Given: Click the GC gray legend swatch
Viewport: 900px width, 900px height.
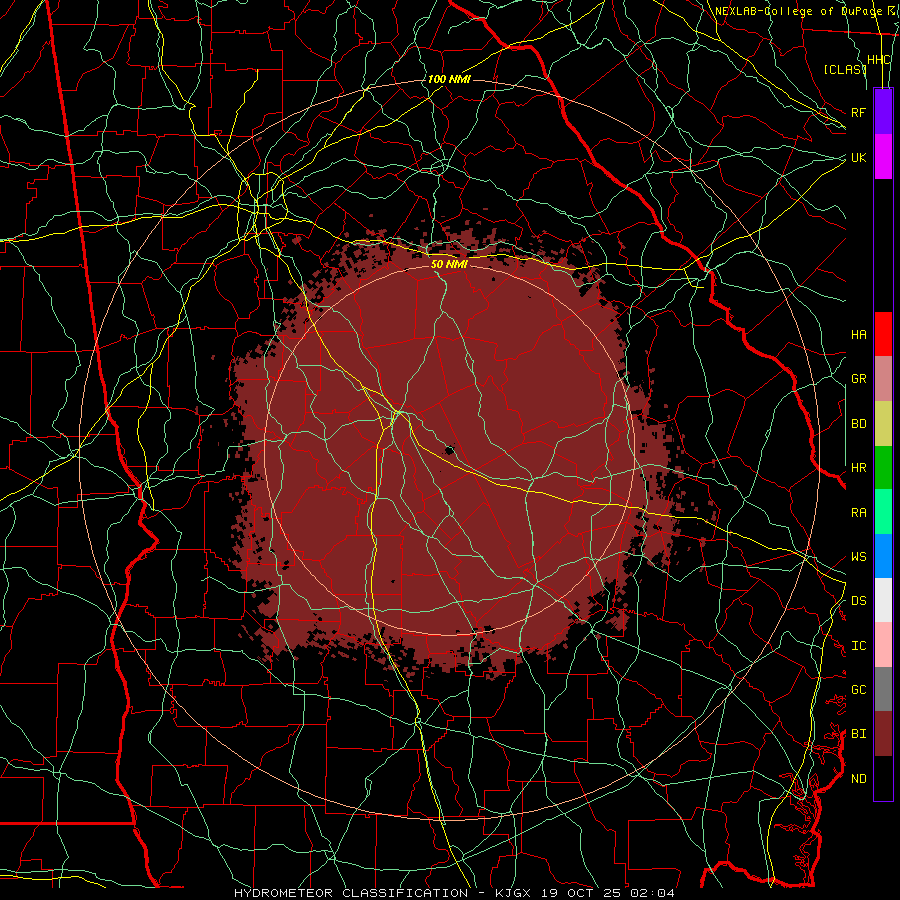Looking at the screenshot, I should pyautogui.click(x=883, y=689).
